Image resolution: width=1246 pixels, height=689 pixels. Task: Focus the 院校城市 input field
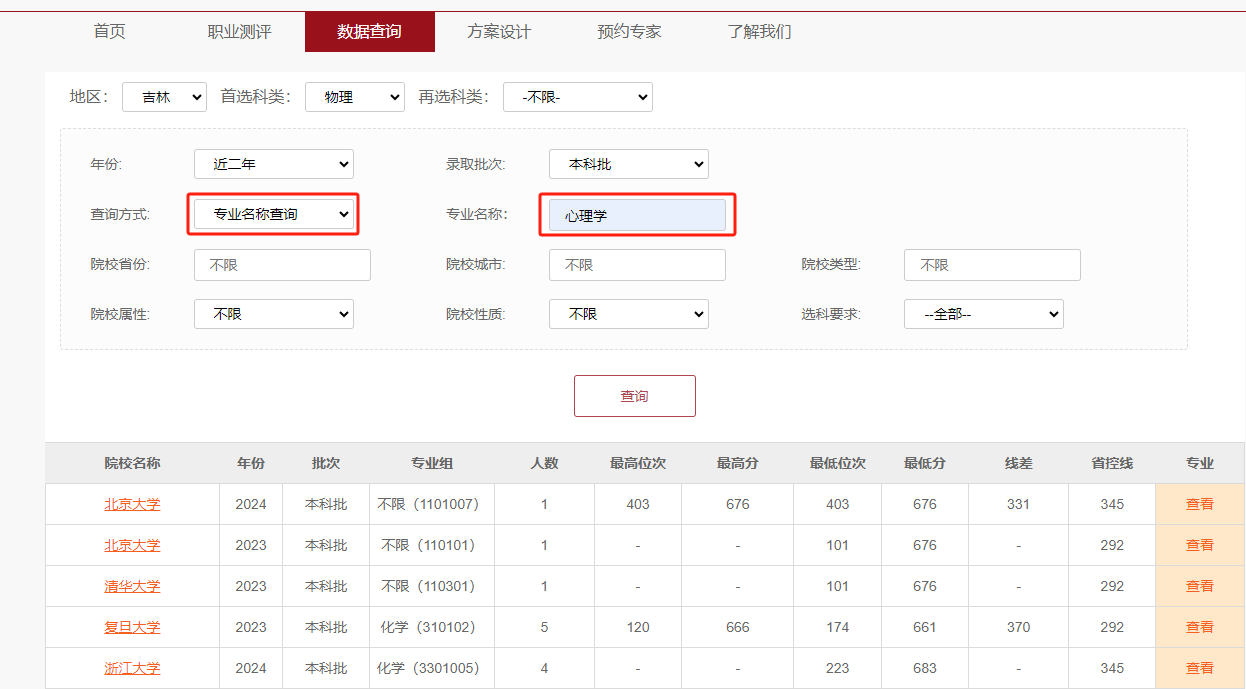(x=637, y=265)
